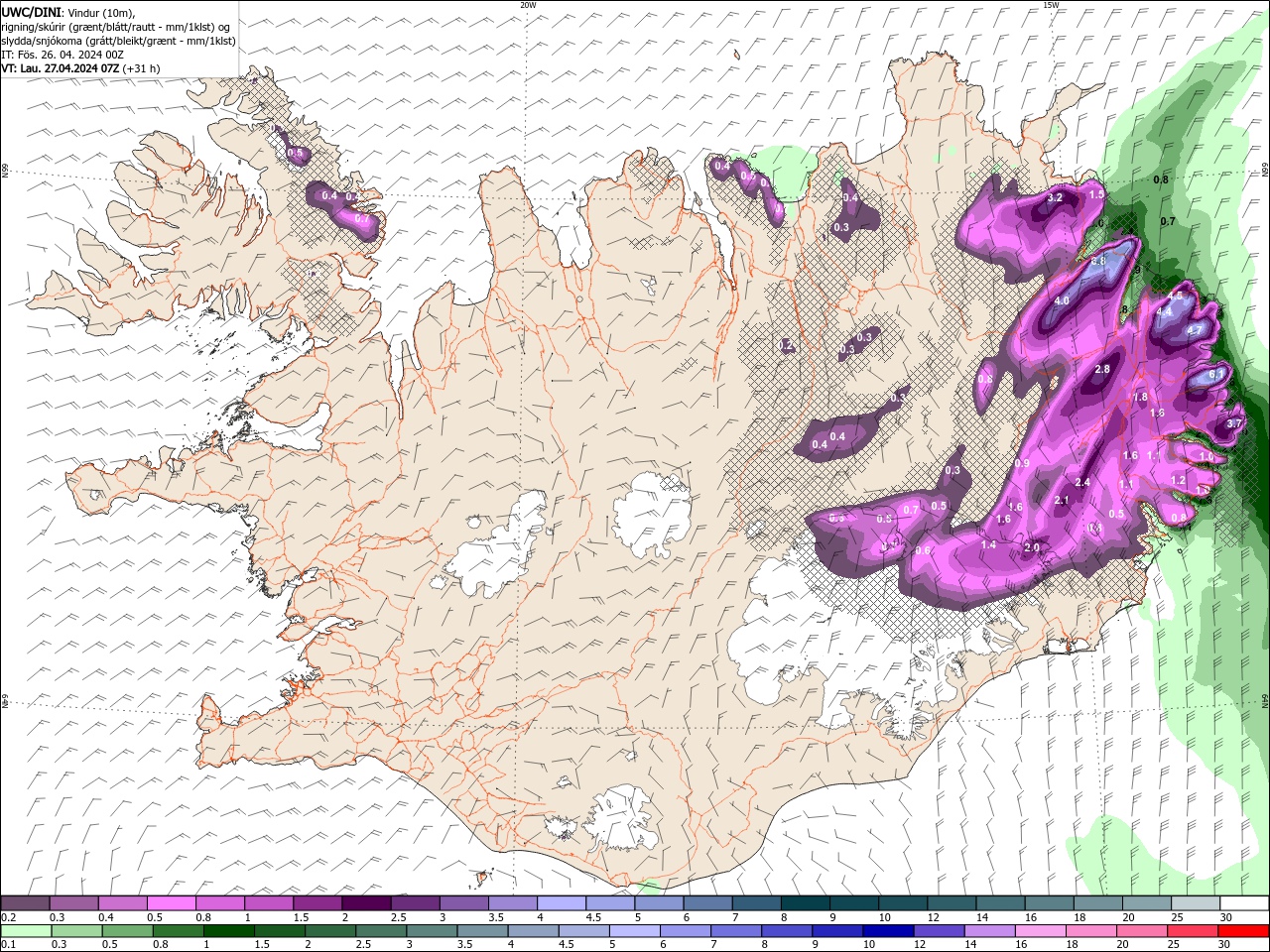The height and width of the screenshot is (952, 1270).
Task: Click the UWC/DINI title text
Action: point(31,12)
